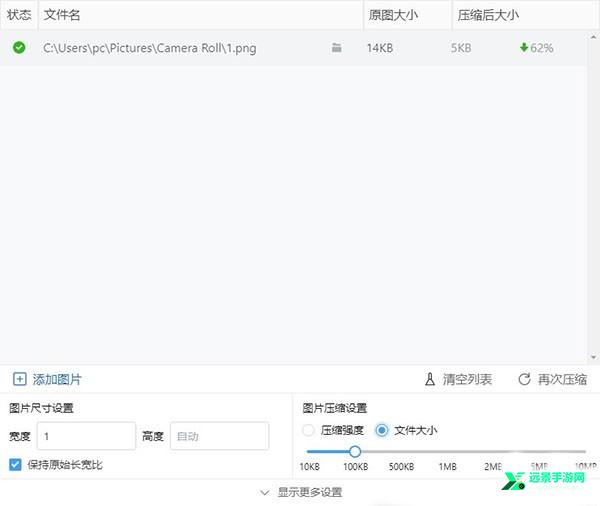This screenshot has height=506, width=600.
Task: Click the 图片压缩设置 section title
Action: [334, 408]
